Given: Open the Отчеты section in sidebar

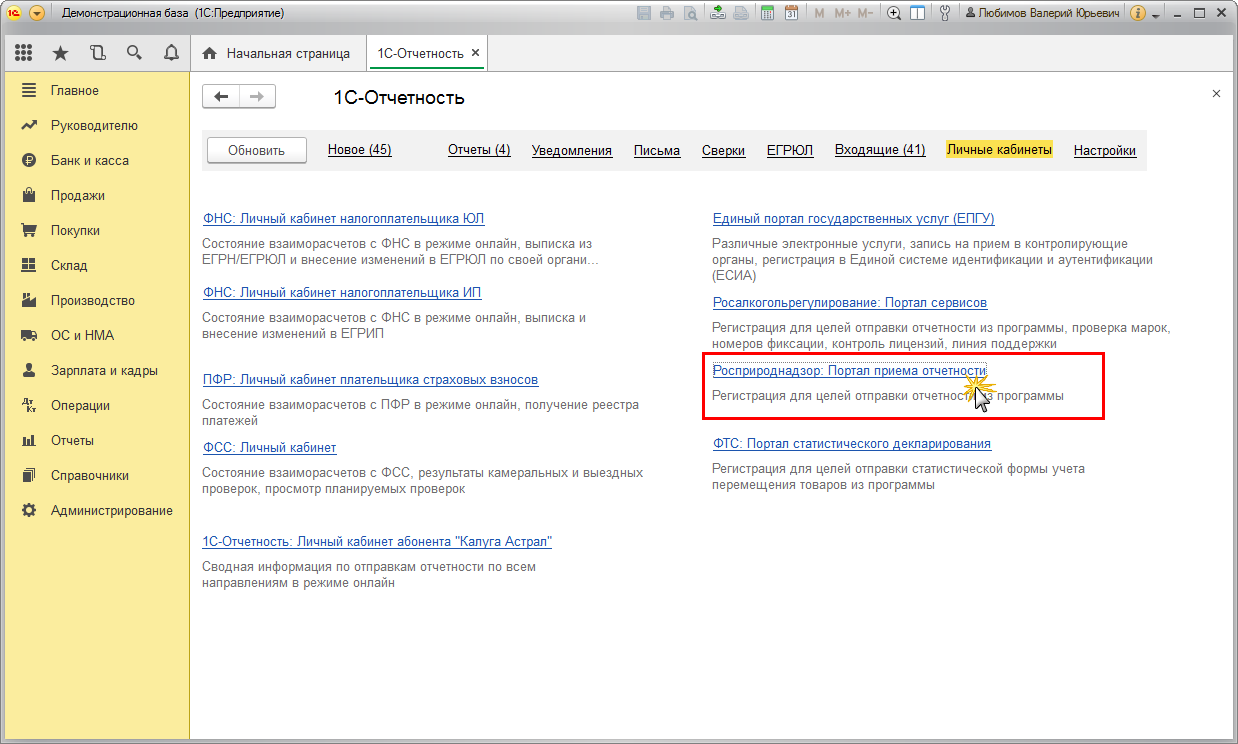Looking at the screenshot, I should coord(97,440).
